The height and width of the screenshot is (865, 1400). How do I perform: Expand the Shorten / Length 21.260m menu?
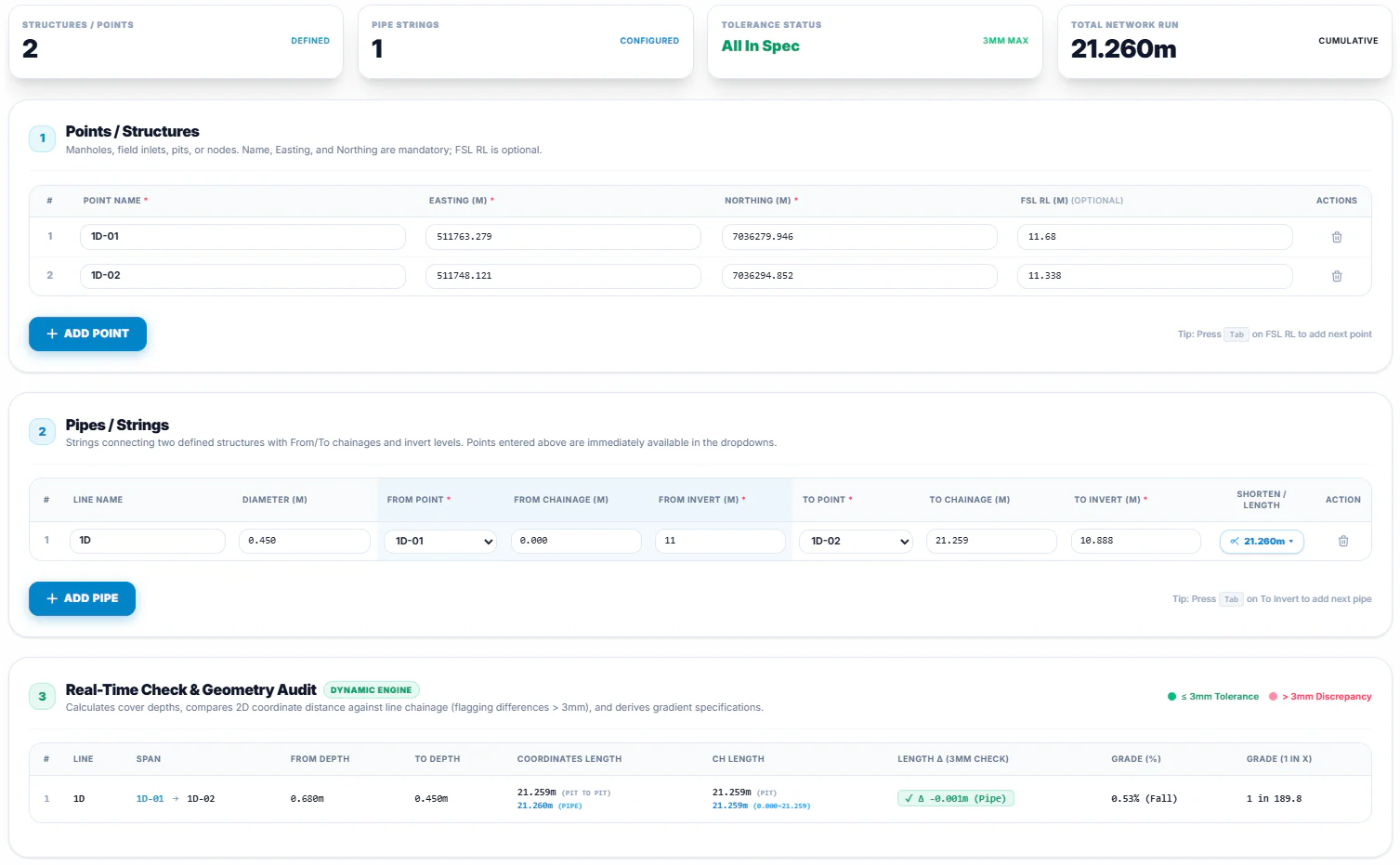pos(1262,541)
